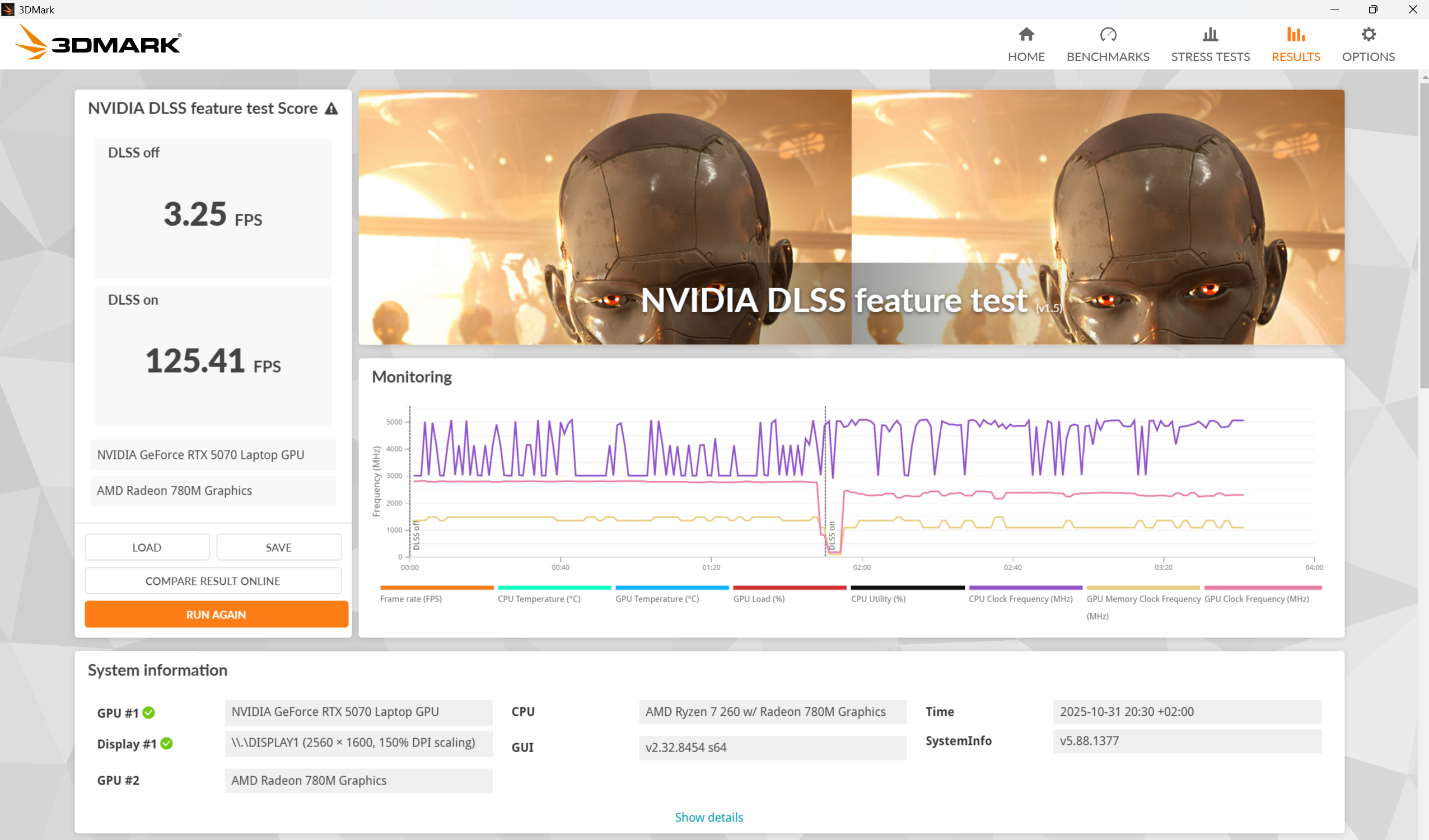Screen dimensions: 1429x840
Task: Open Options via the gear icon
Action: tap(1368, 35)
